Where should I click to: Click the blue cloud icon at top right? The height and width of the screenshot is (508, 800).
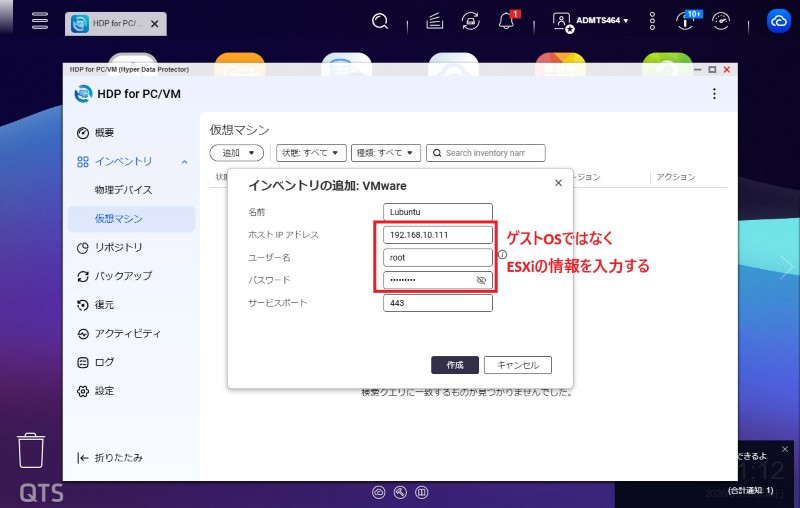[x=778, y=21]
